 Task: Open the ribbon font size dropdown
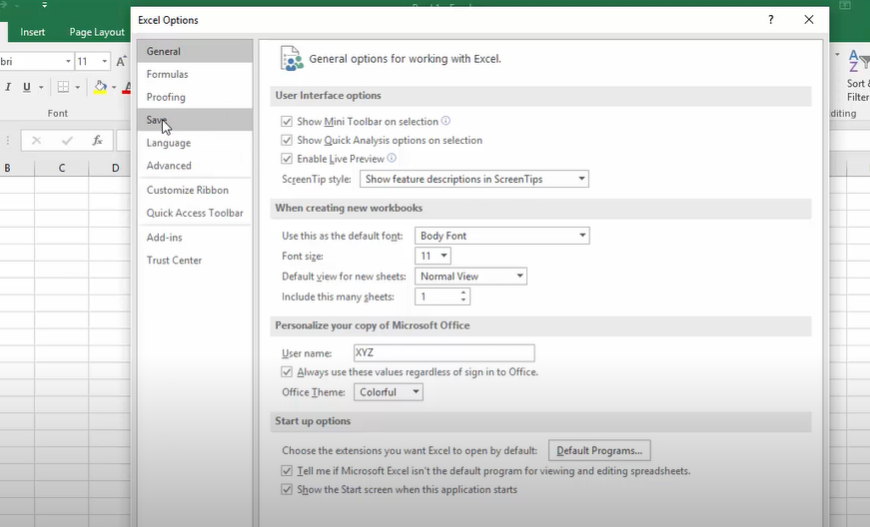pos(104,61)
